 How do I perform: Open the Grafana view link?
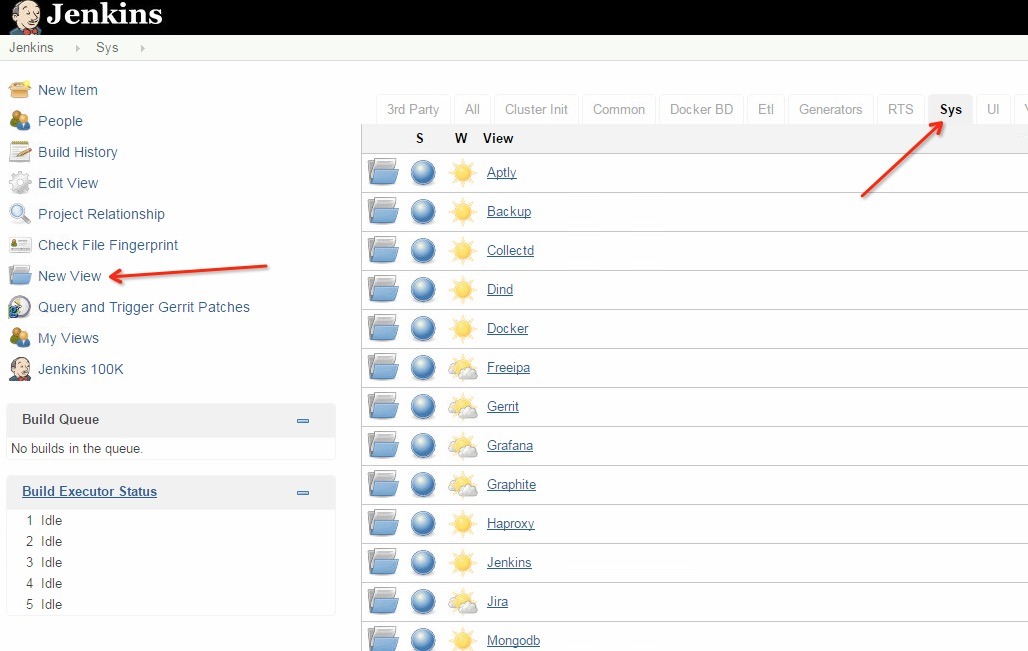pos(510,446)
